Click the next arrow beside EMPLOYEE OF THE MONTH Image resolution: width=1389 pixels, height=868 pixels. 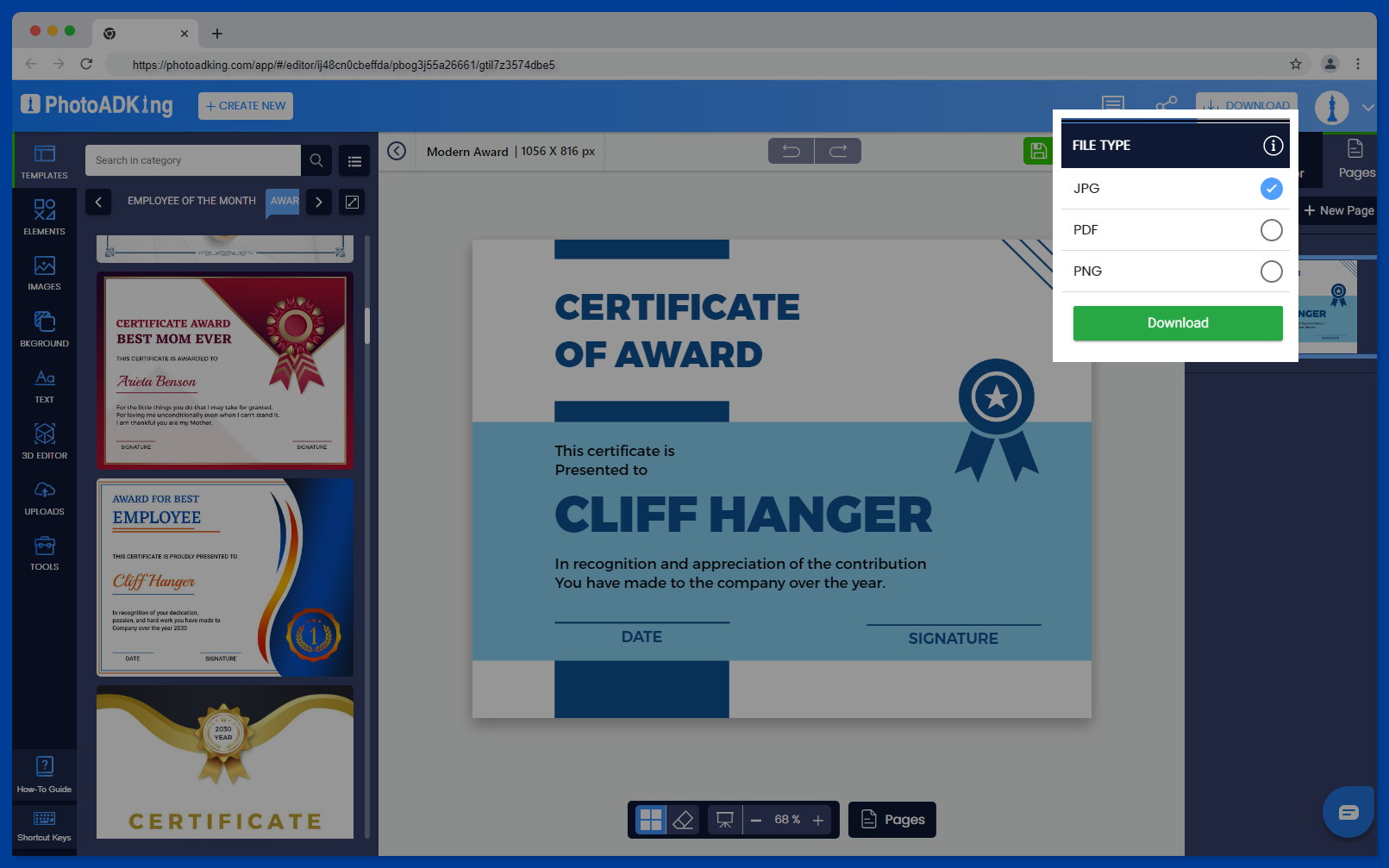318,202
